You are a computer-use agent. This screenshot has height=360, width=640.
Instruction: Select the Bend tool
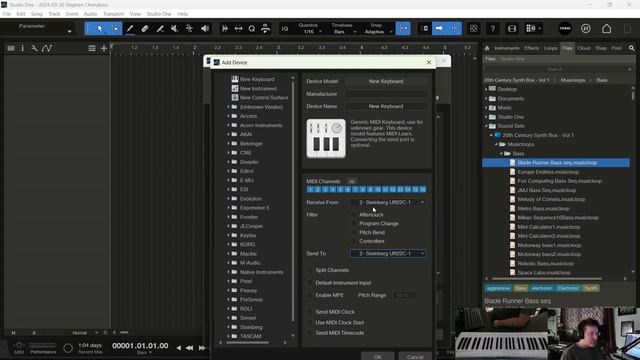[x=189, y=29]
